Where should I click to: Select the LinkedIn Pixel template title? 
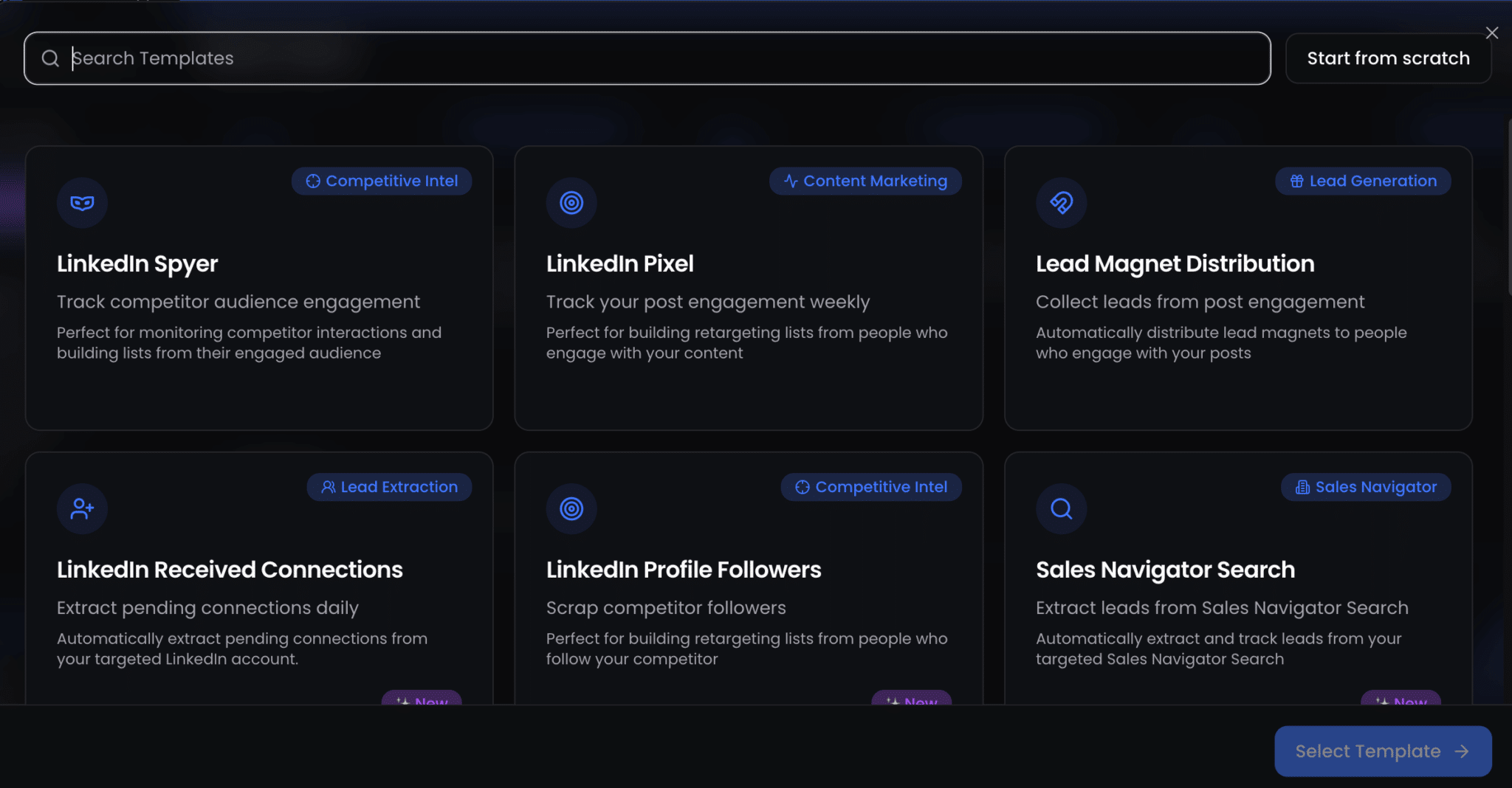[x=619, y=263]
